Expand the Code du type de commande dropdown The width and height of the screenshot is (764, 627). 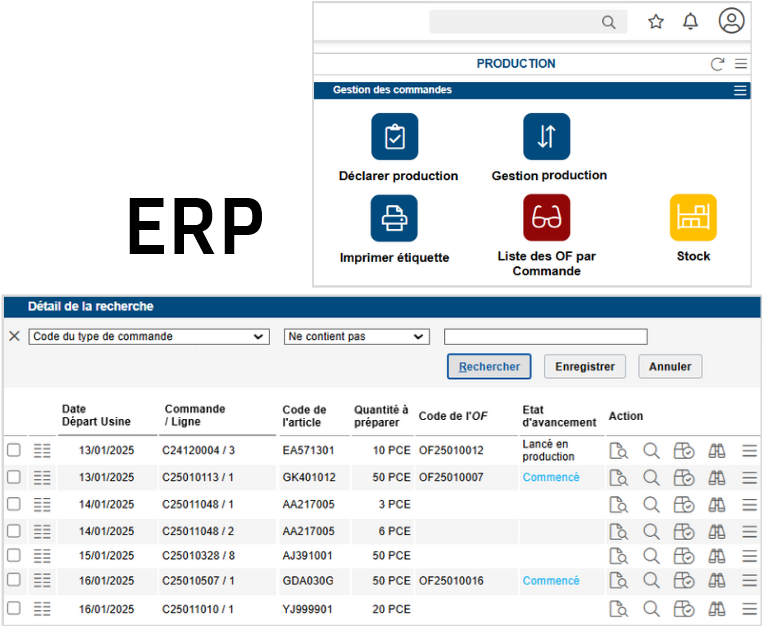coord(149,337)
